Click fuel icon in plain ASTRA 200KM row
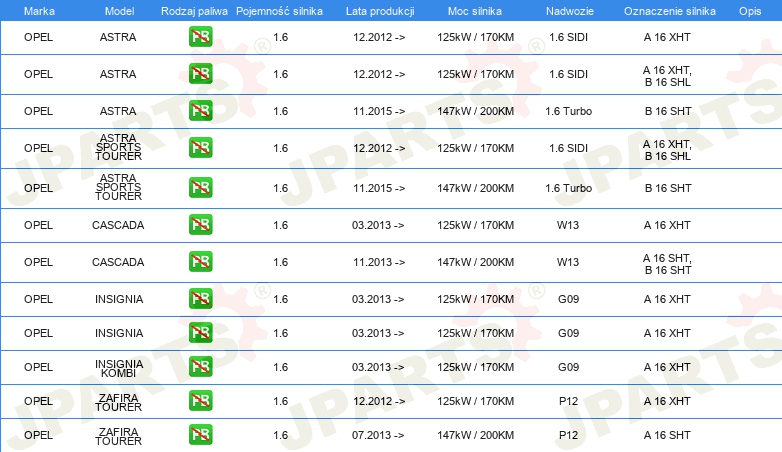The height and width of the screenshot is (452, 782). tap(200, 111)
